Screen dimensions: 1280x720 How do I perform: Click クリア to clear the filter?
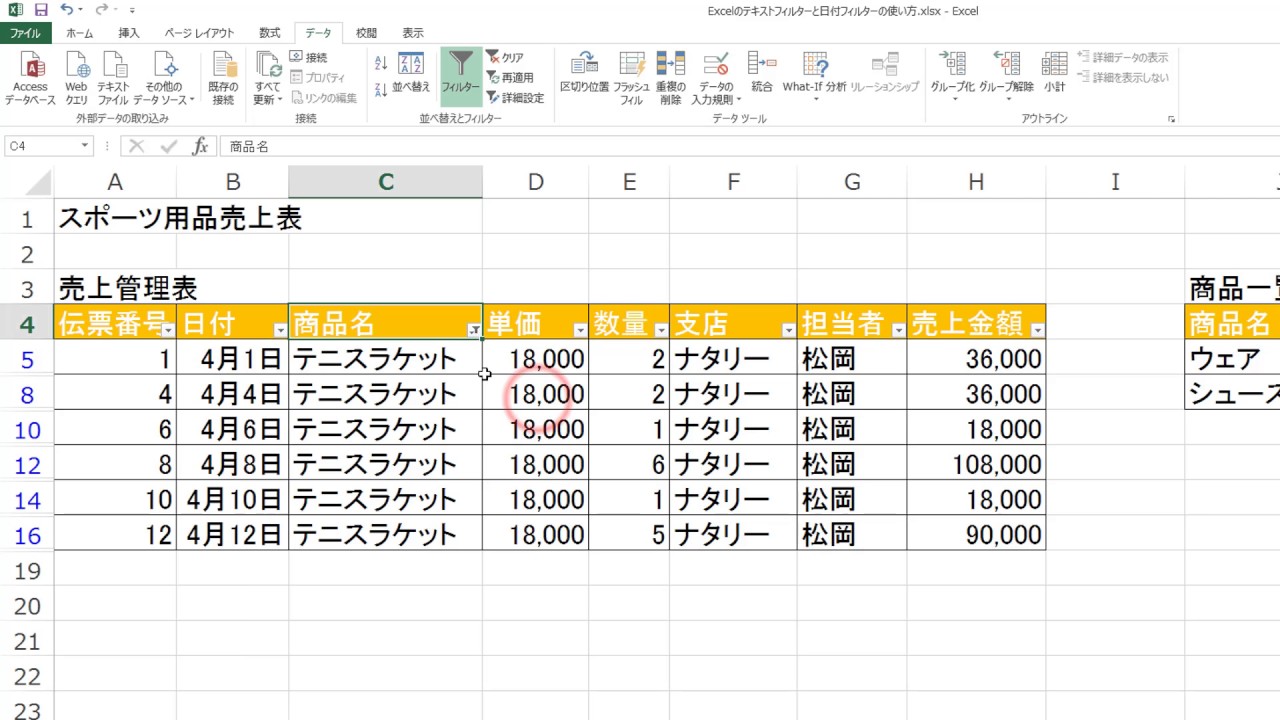tap(505, 58)
